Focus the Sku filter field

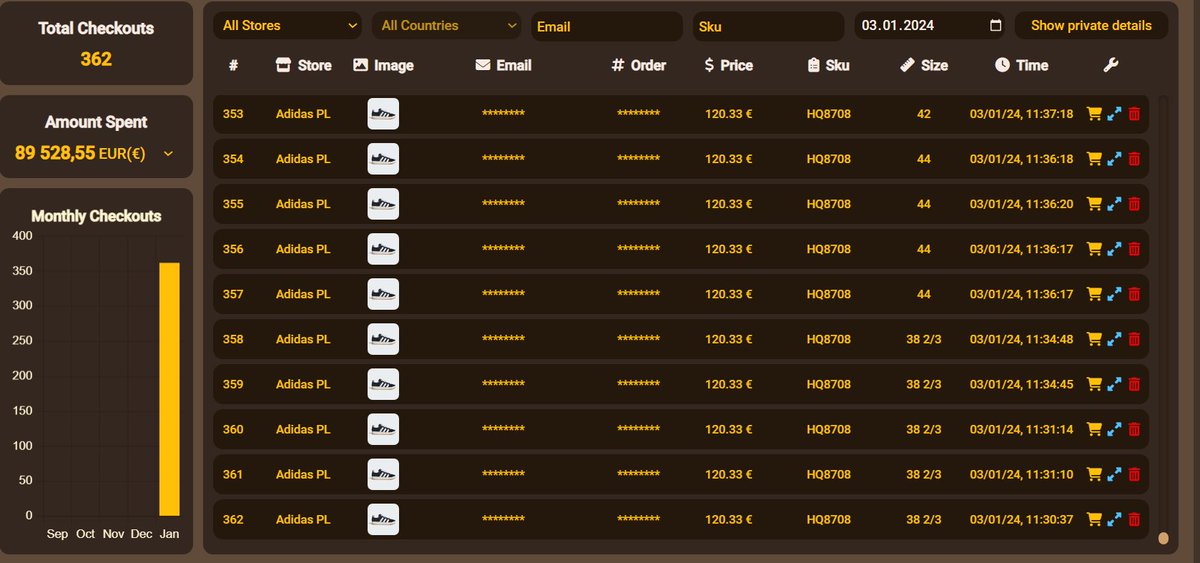(x=768, y=27)
